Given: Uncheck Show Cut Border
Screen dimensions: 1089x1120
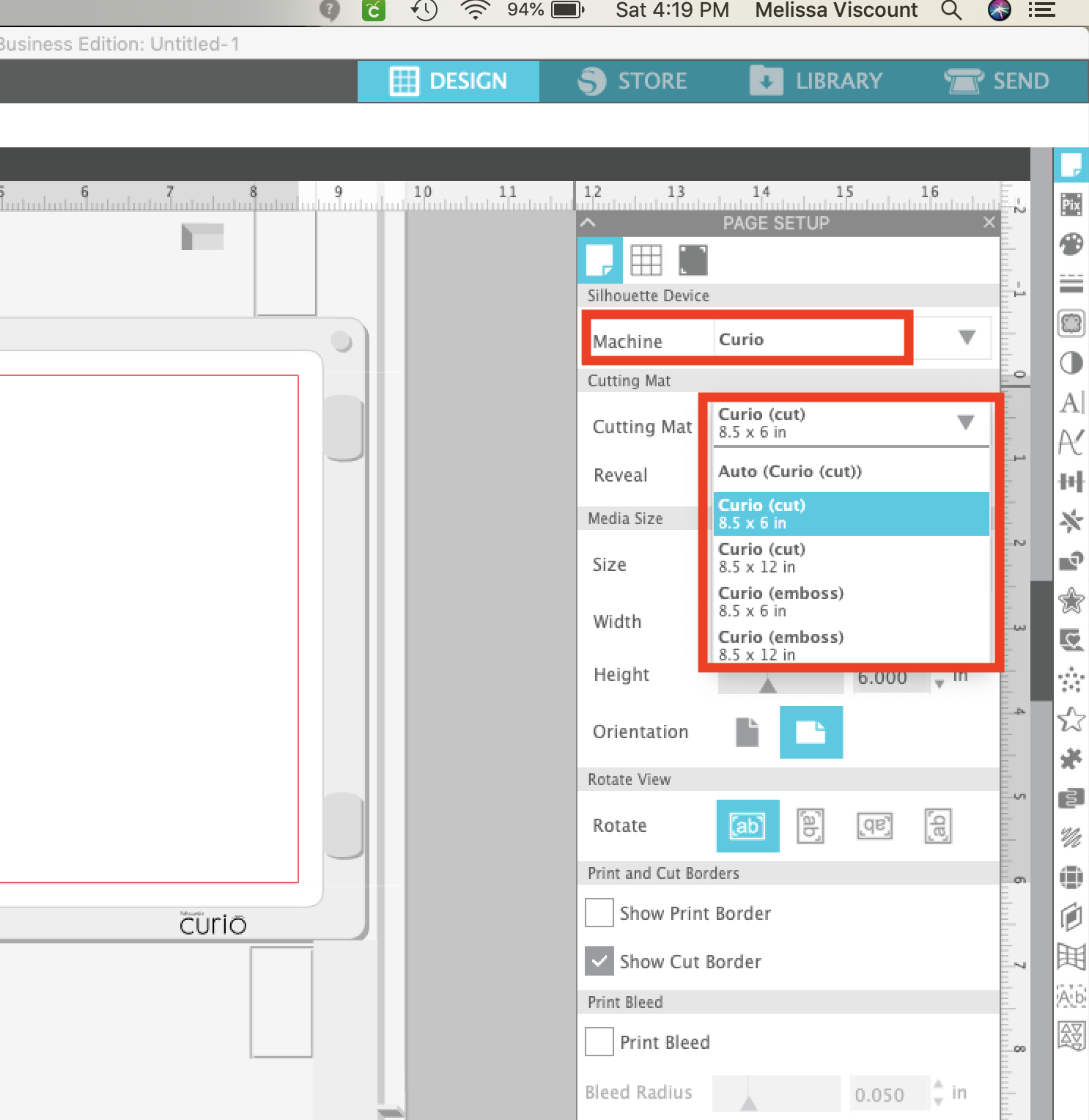Looking at the screenshot, I should point(599,961).
